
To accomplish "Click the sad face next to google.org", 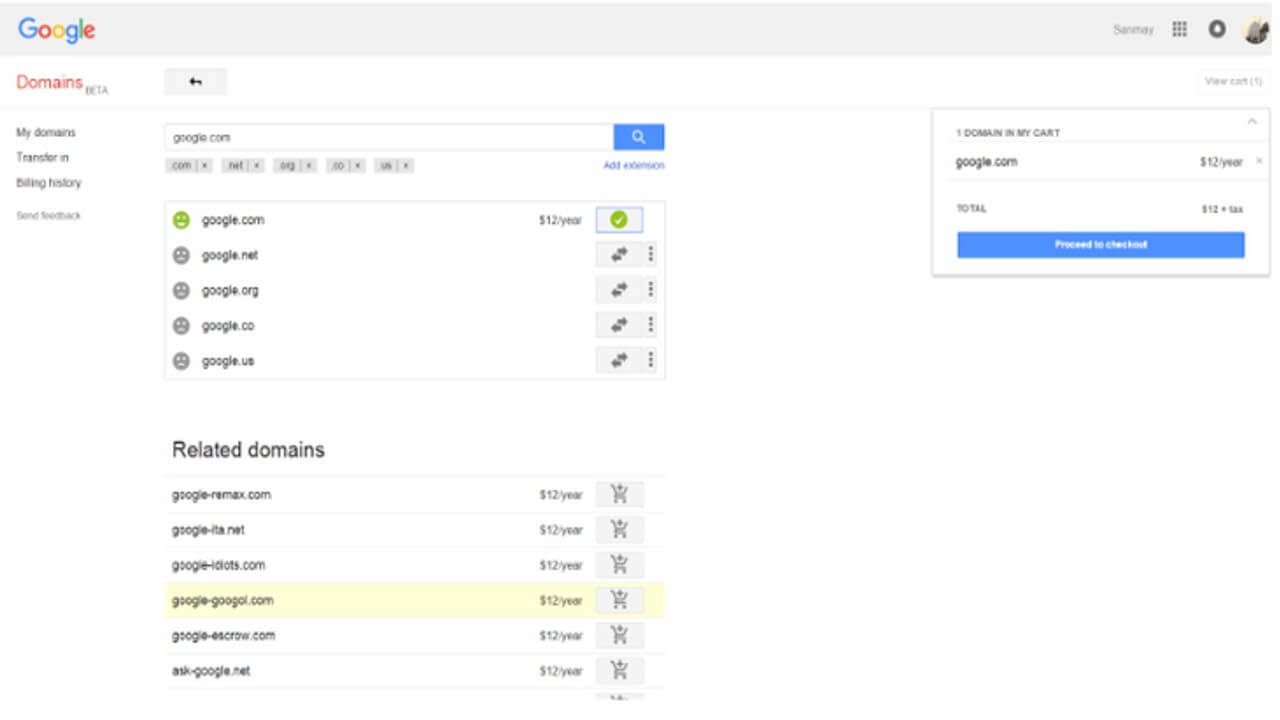I will pos(181,290).
